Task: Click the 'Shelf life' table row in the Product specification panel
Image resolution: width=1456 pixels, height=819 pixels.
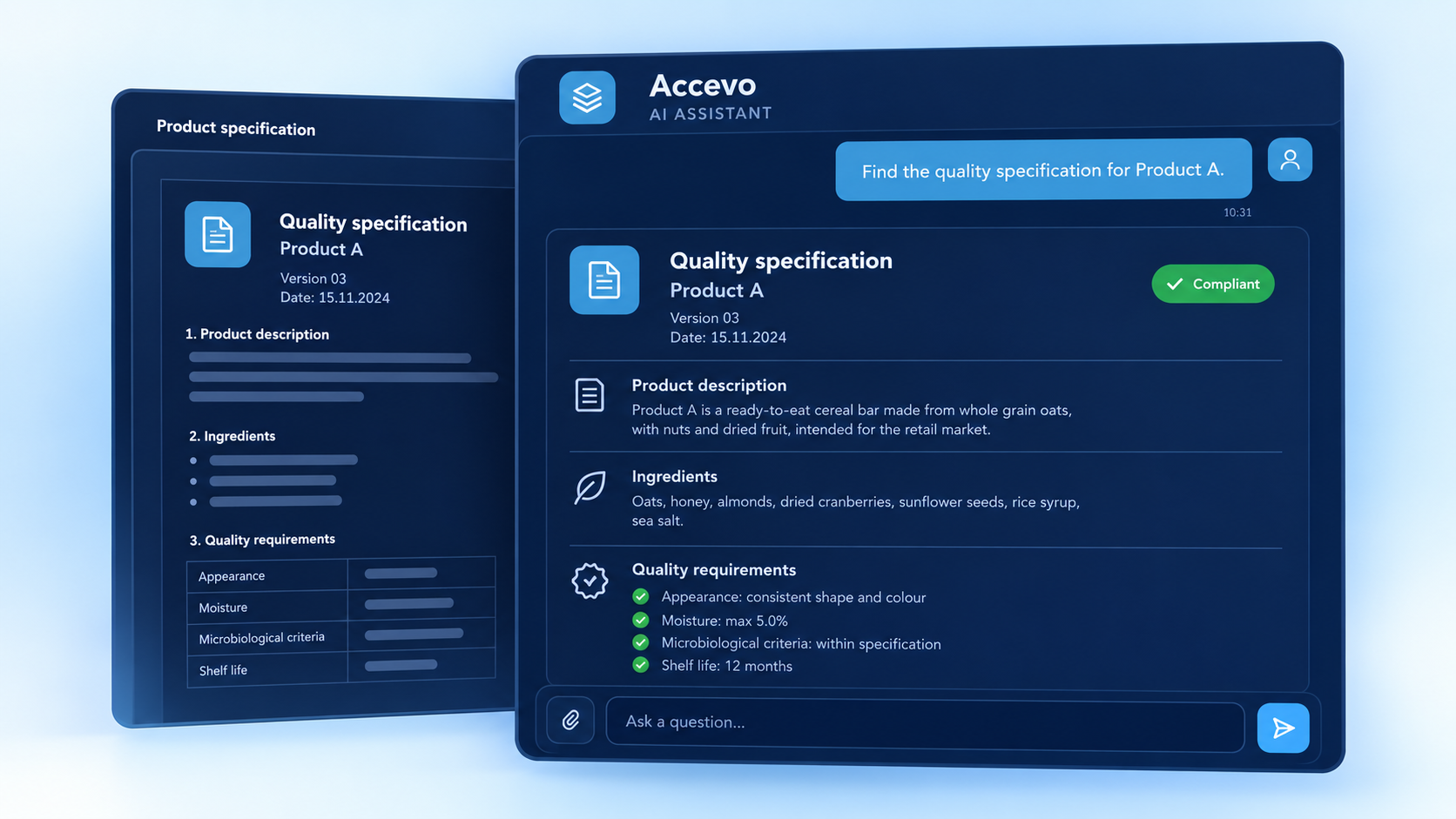Action: [x=341, y=668]
